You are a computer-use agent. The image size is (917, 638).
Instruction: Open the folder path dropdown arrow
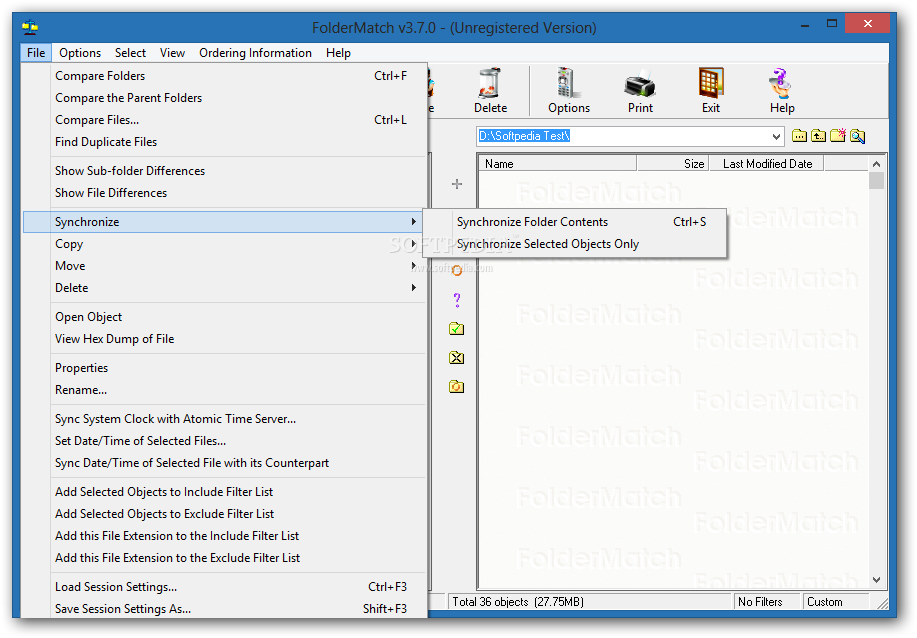(x=776, y=137)
